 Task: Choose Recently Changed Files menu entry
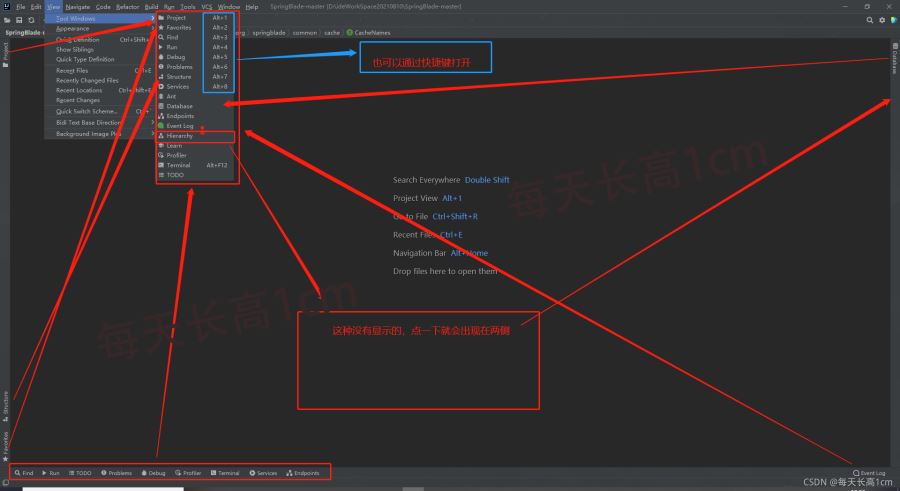coord(87,81)
